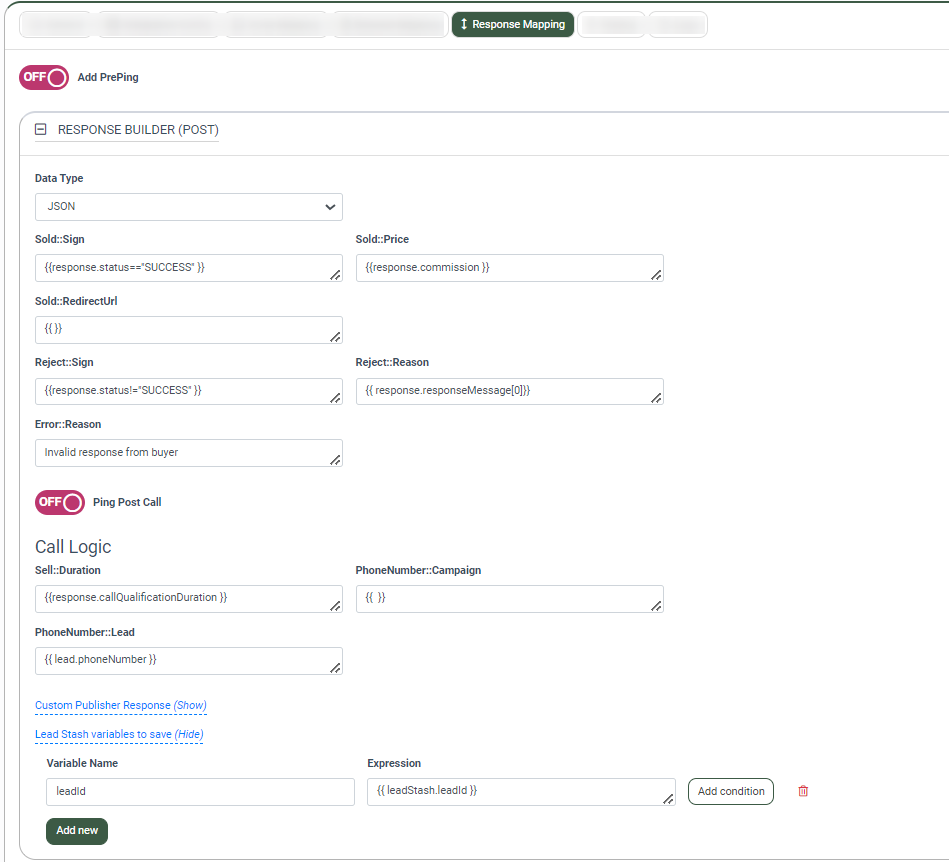This screenshot has width=949, height=862.
Task: Click the Sell::Duration expression field
Action: click(x=189, y=599)
